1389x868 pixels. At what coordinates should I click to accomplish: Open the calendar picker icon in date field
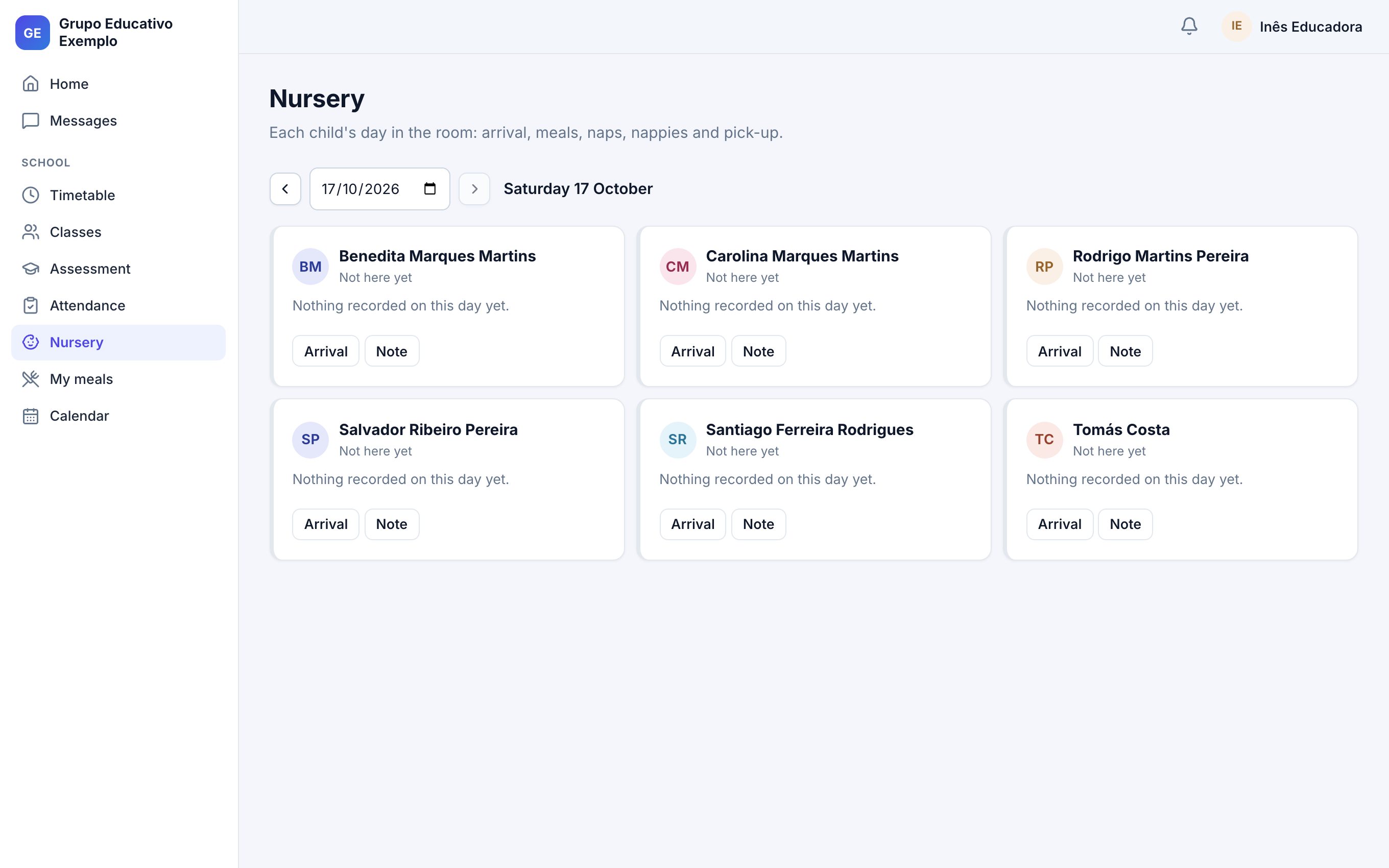pos(430,189)
